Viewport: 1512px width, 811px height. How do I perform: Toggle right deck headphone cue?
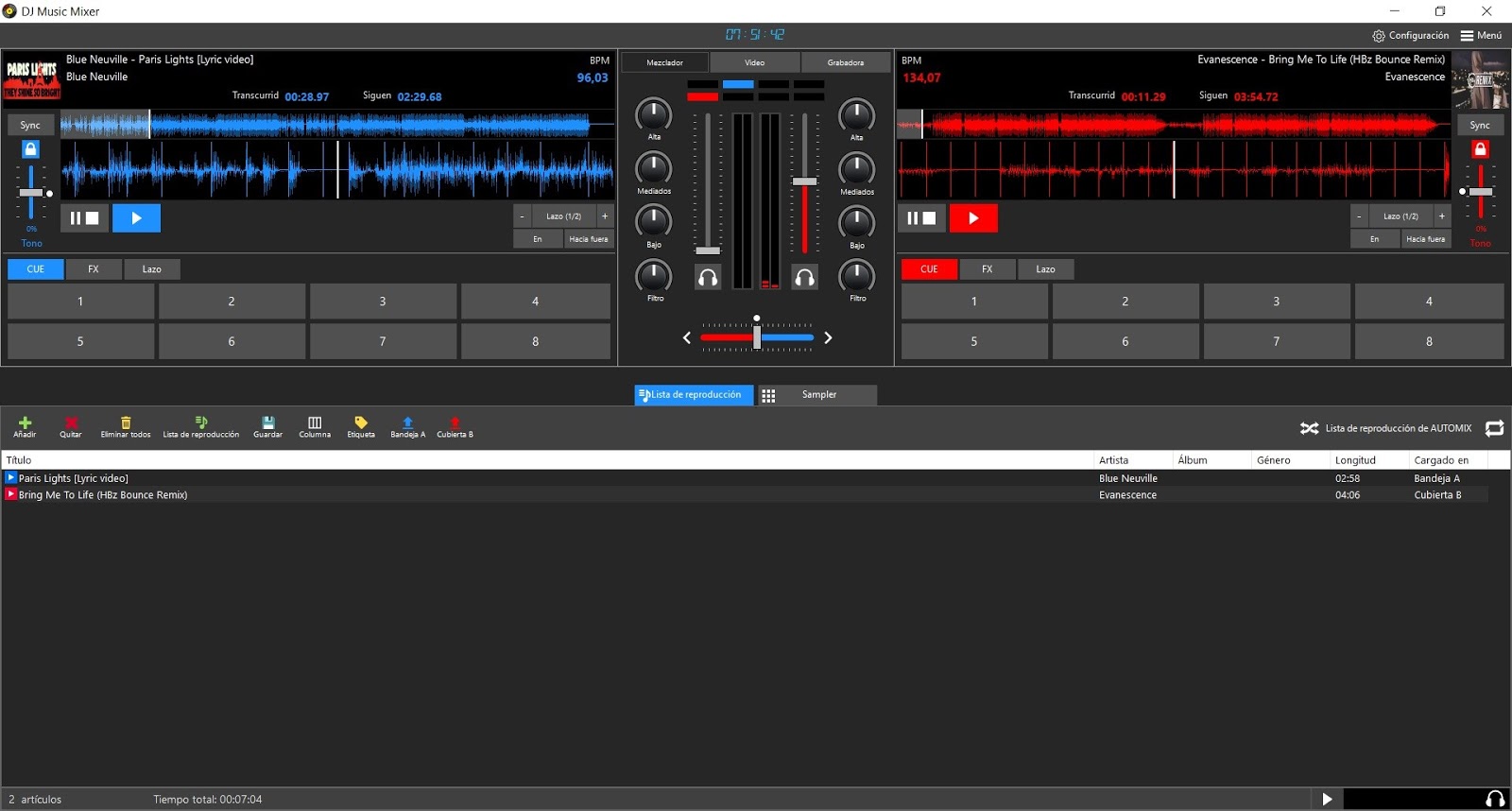(804, 277)
